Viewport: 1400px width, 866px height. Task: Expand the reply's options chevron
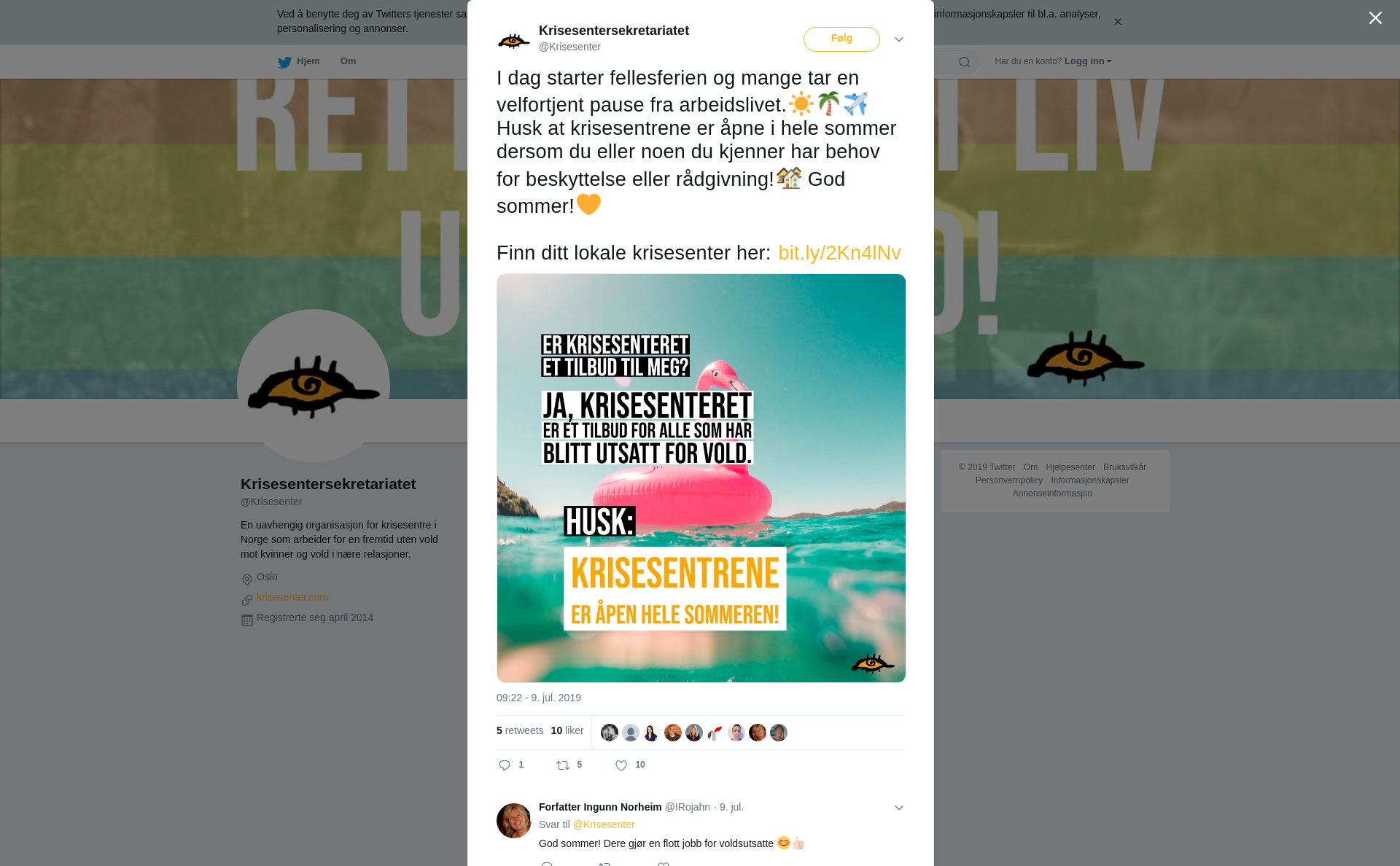(899, 808)
